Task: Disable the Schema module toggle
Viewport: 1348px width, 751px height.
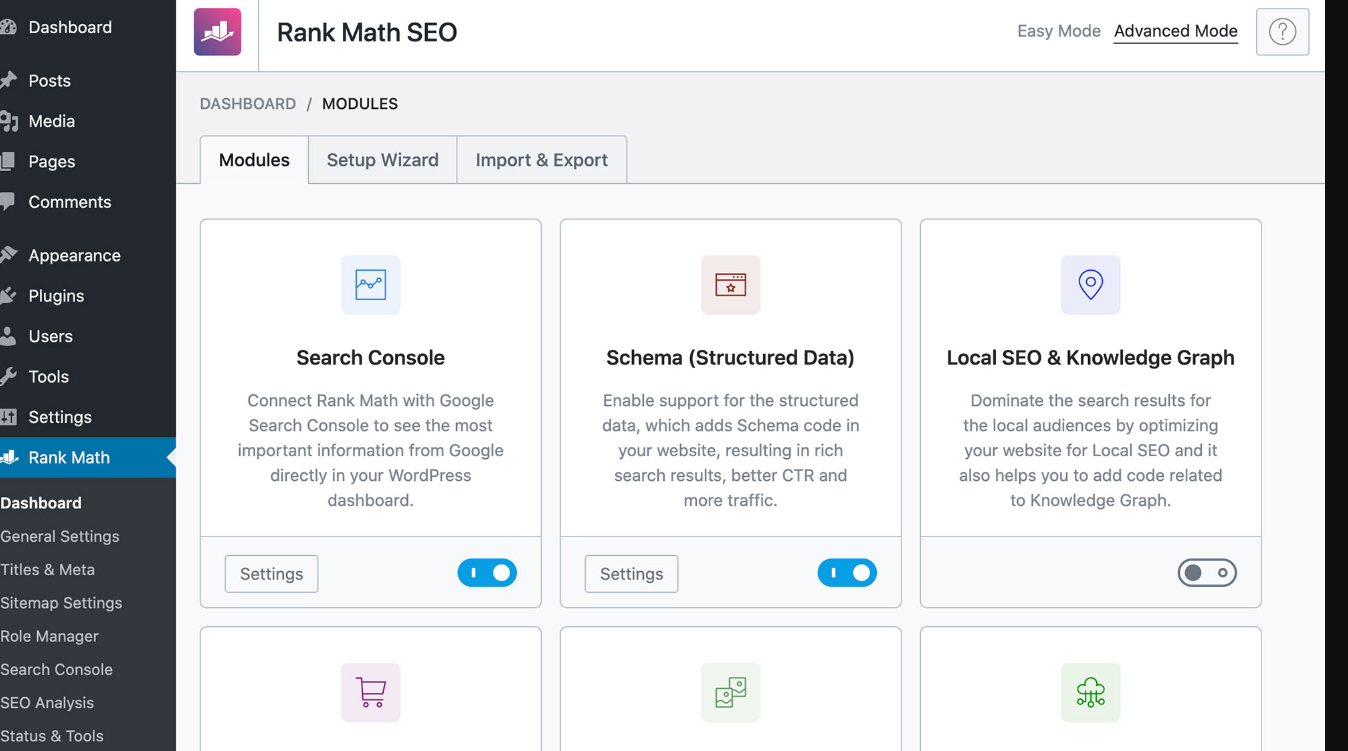Action: tap(847, 573)
